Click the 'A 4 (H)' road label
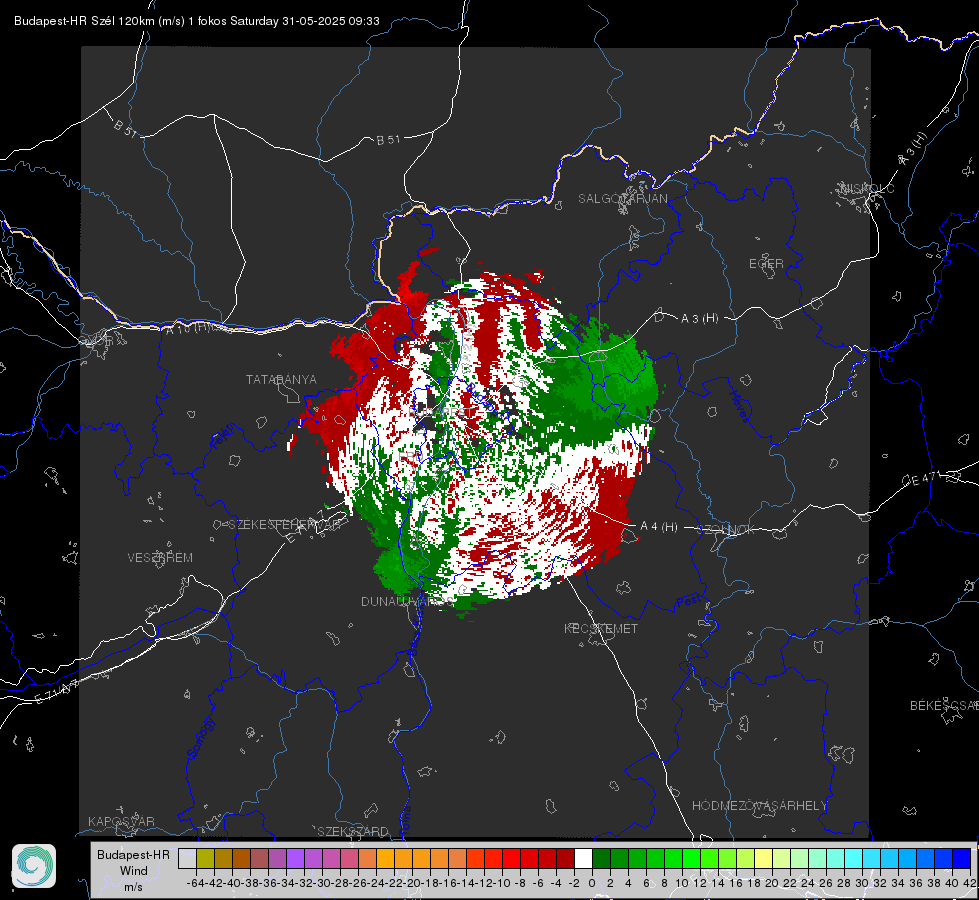The image size is (979, 900). coord(659,527)
